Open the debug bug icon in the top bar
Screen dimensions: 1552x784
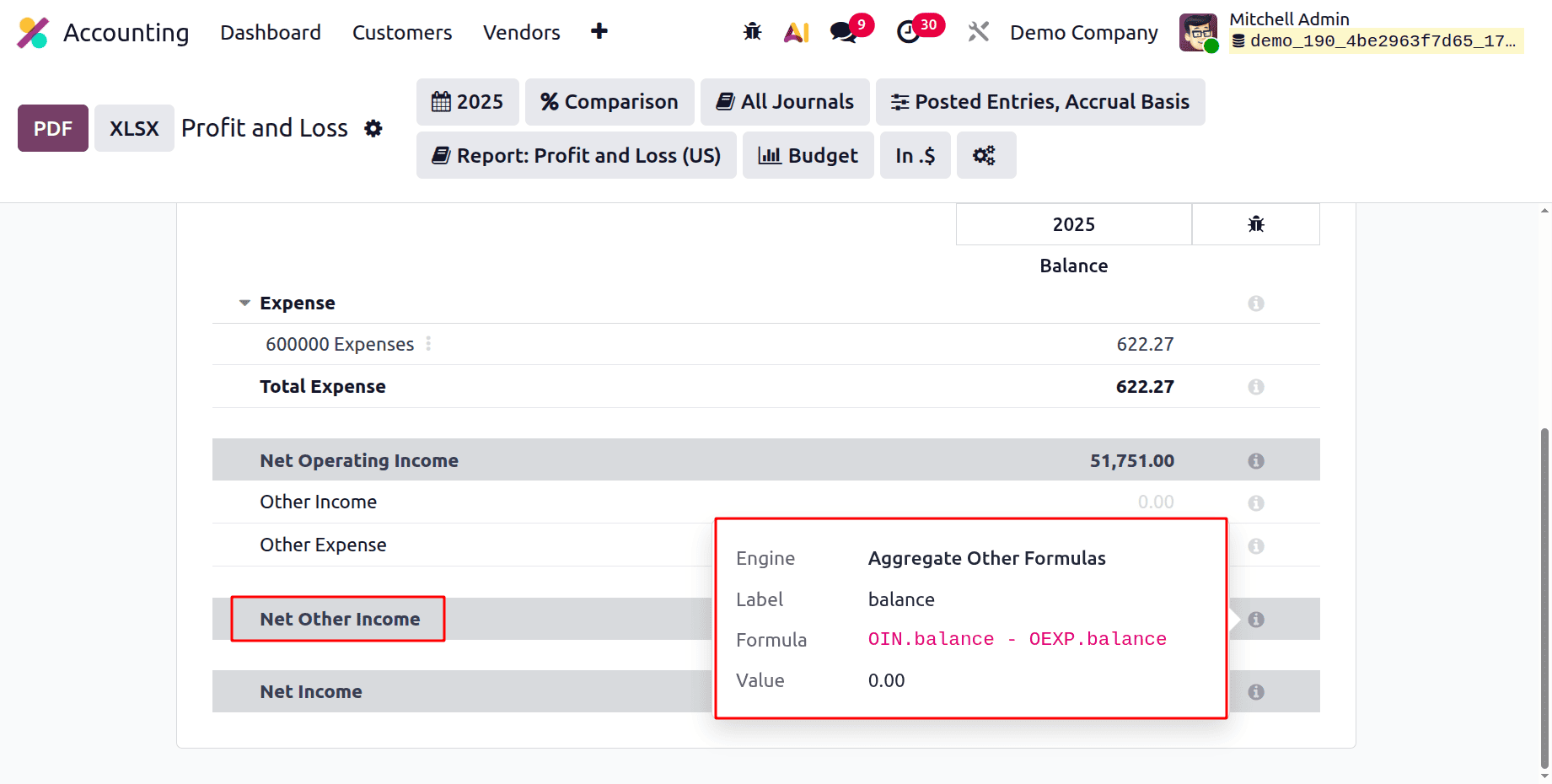(x=751, y=31)
